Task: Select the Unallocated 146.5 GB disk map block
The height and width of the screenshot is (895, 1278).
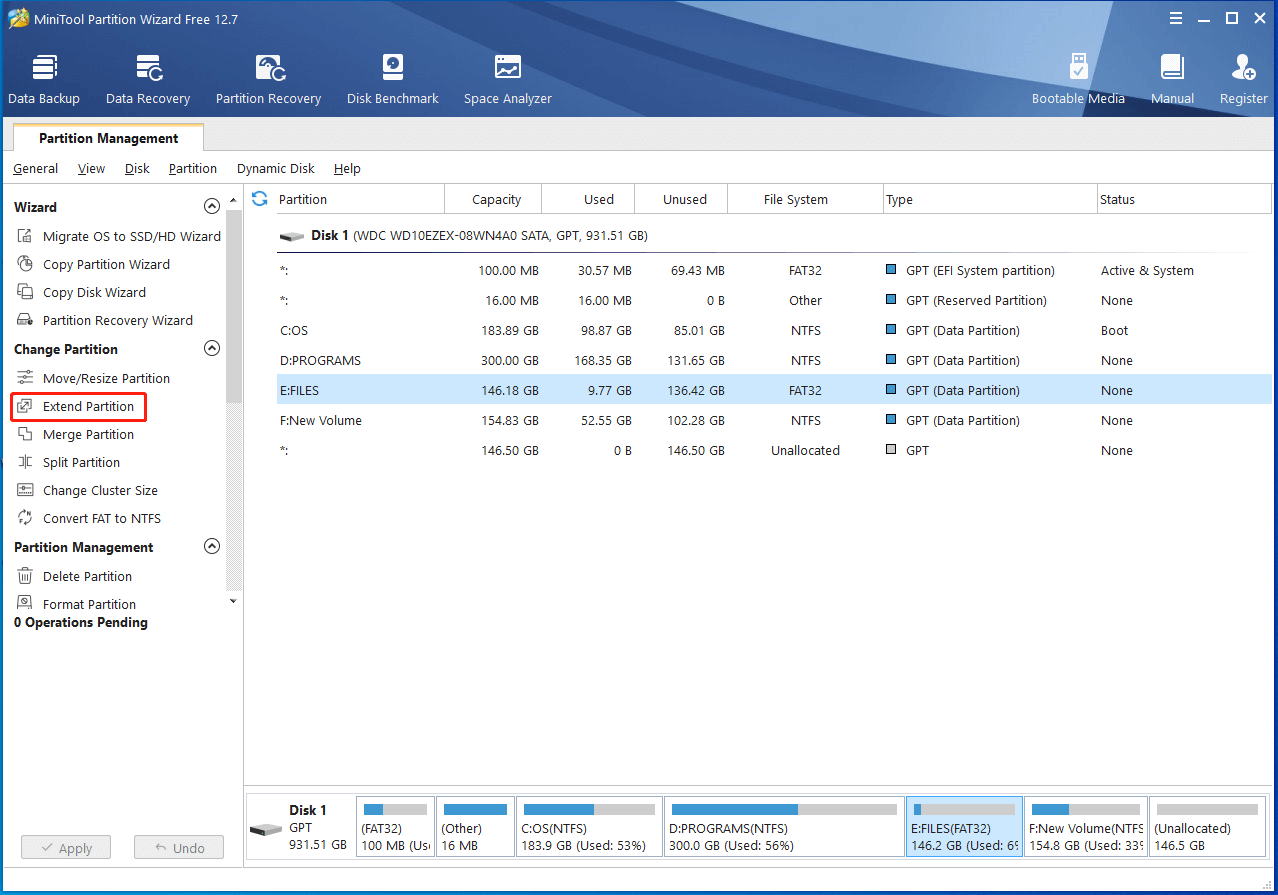Action: tap(1208, 827)
